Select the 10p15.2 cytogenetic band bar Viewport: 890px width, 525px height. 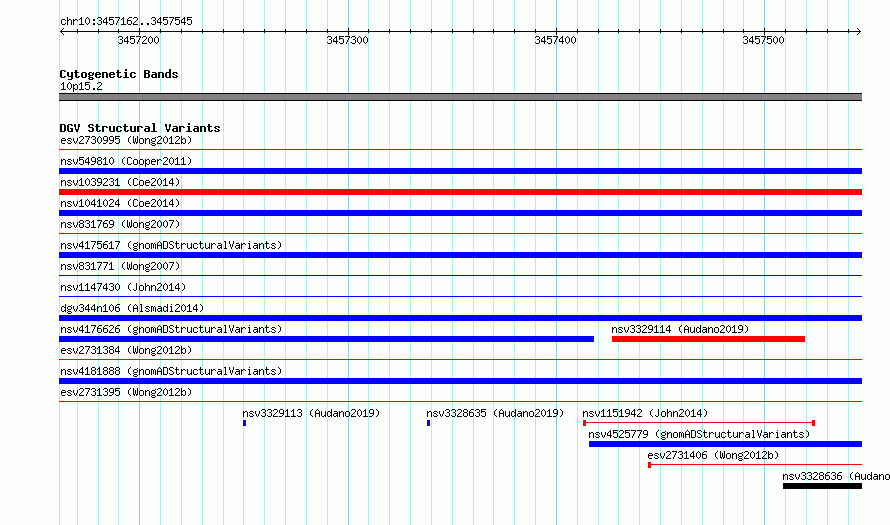pos(460,97)
